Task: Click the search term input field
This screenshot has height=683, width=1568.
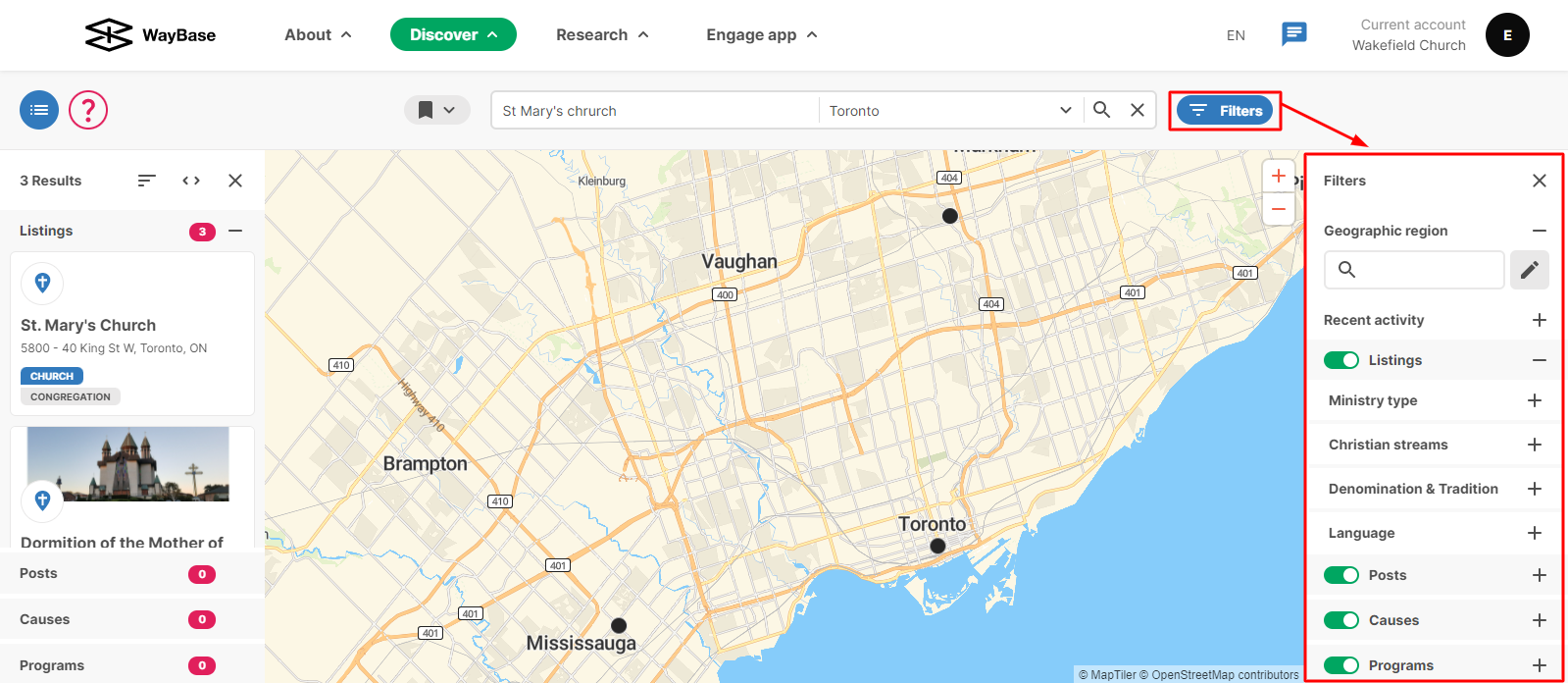Action: pos(655,110)
